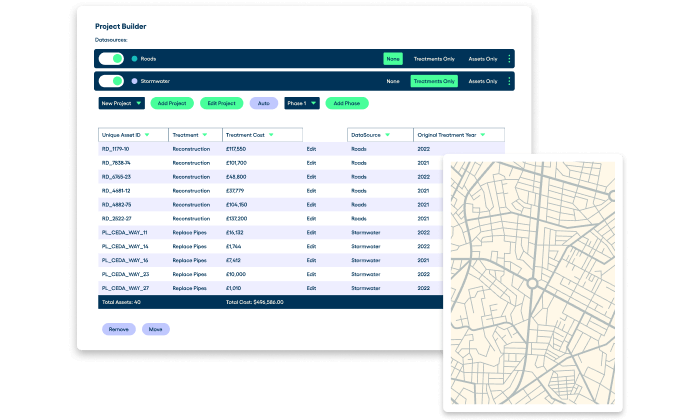Viewport: 700px width, 420px height.
Task: Click Edit for row RD_6765-23
Action: [311, 177]
